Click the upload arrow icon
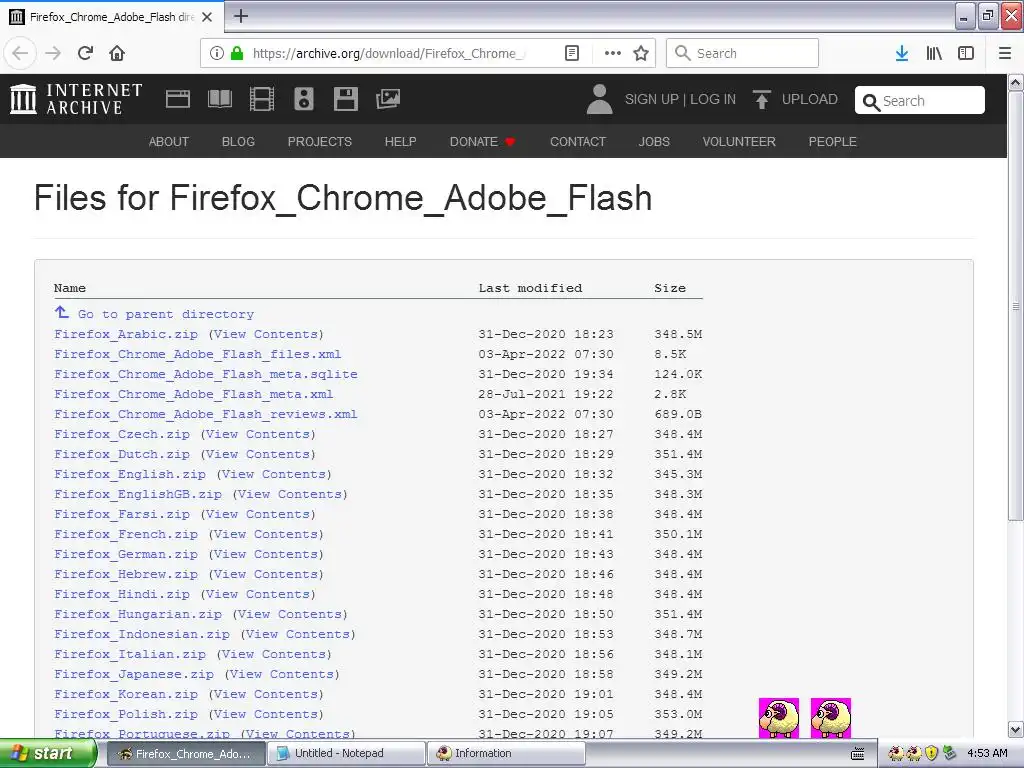The height and width of the screenshot is (768, 1024). pyautogui.click(x=761, y=99)
